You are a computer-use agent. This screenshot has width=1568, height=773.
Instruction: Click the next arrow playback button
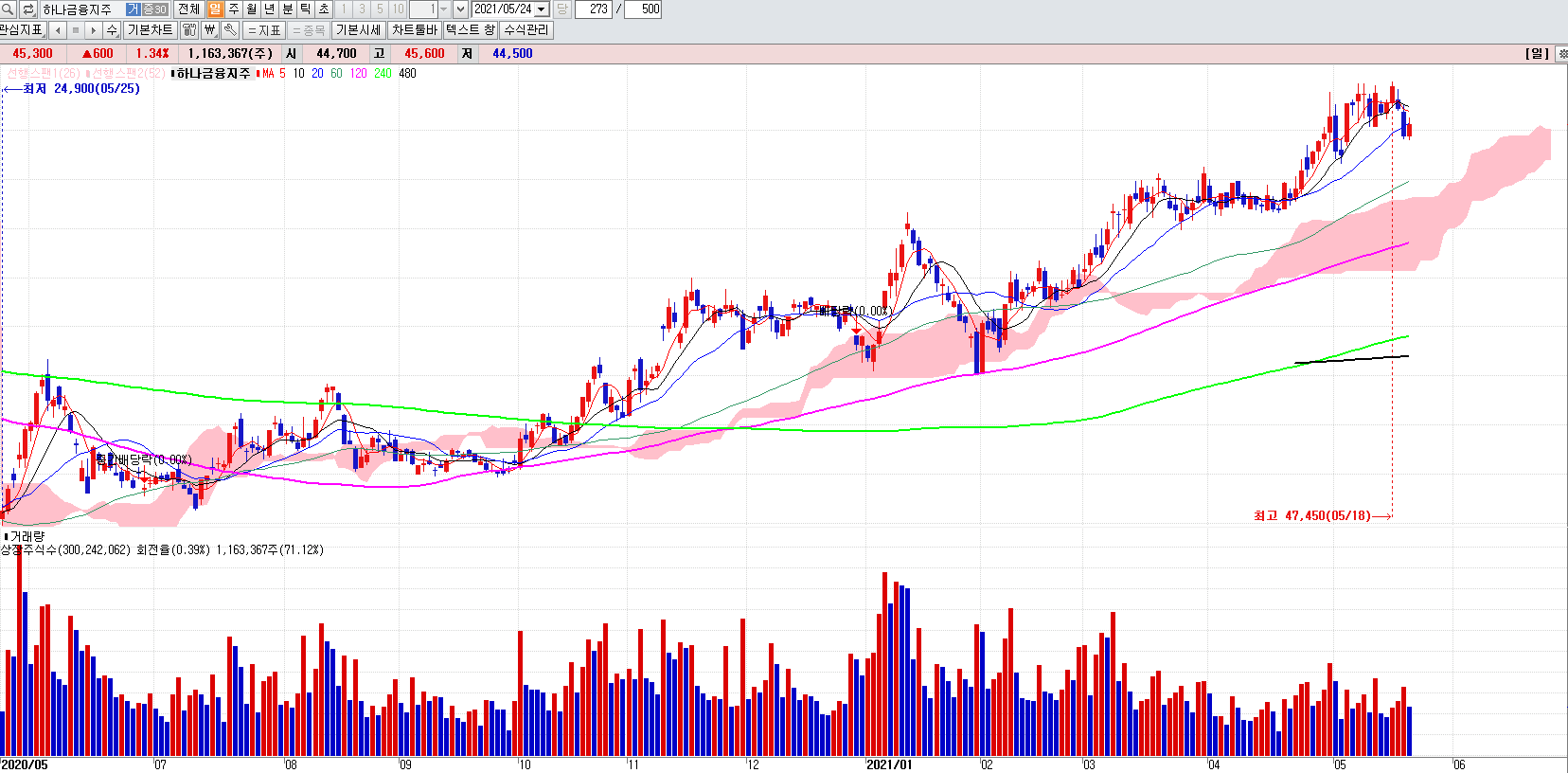click(x=93, y=30)
